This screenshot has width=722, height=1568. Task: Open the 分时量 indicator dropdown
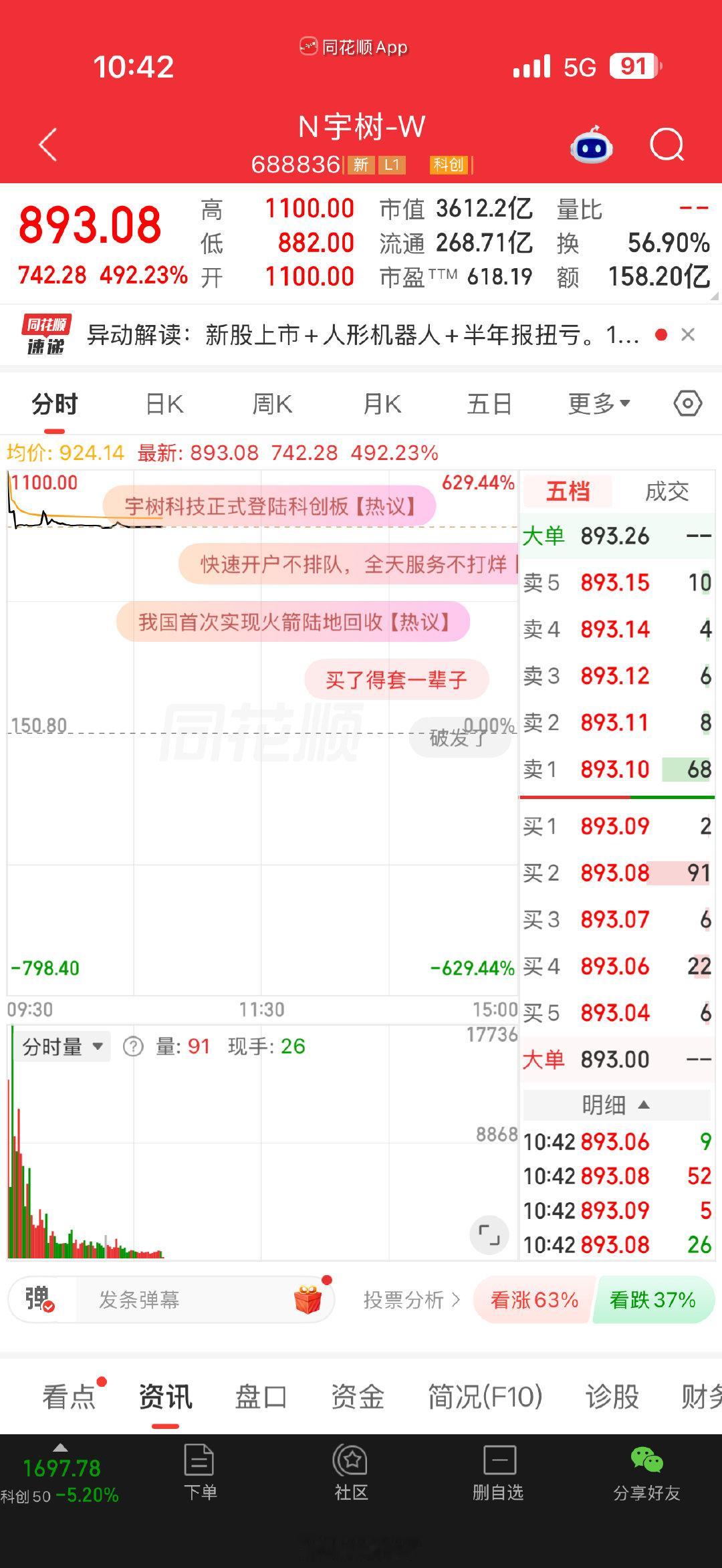point(63,1046)
